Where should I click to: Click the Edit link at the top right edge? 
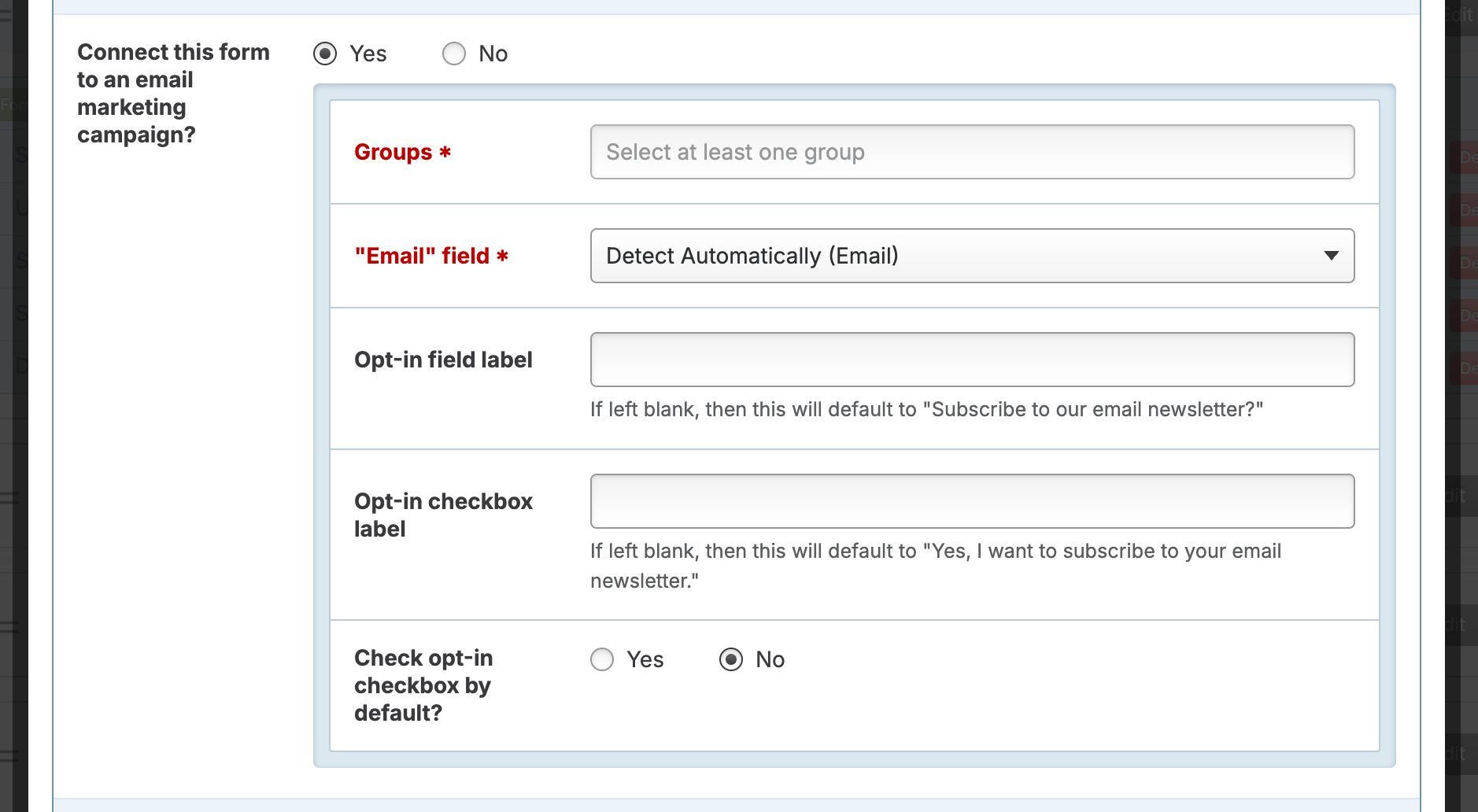1461,14
